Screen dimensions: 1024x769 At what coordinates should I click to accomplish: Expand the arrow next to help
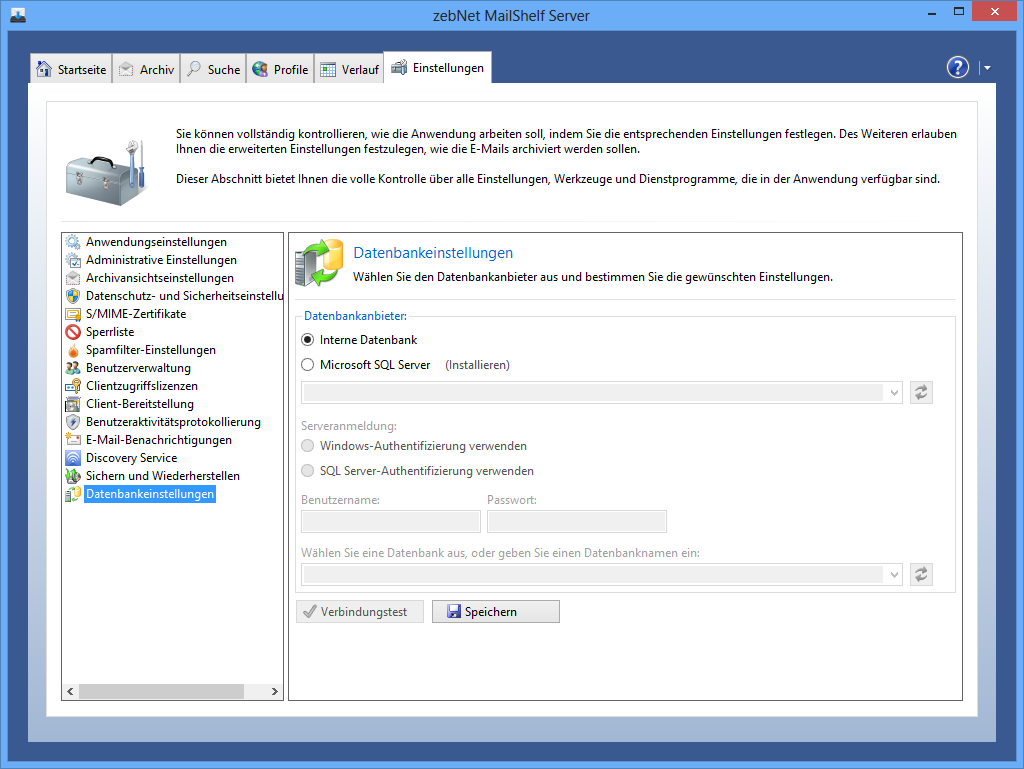click(987, 68)
